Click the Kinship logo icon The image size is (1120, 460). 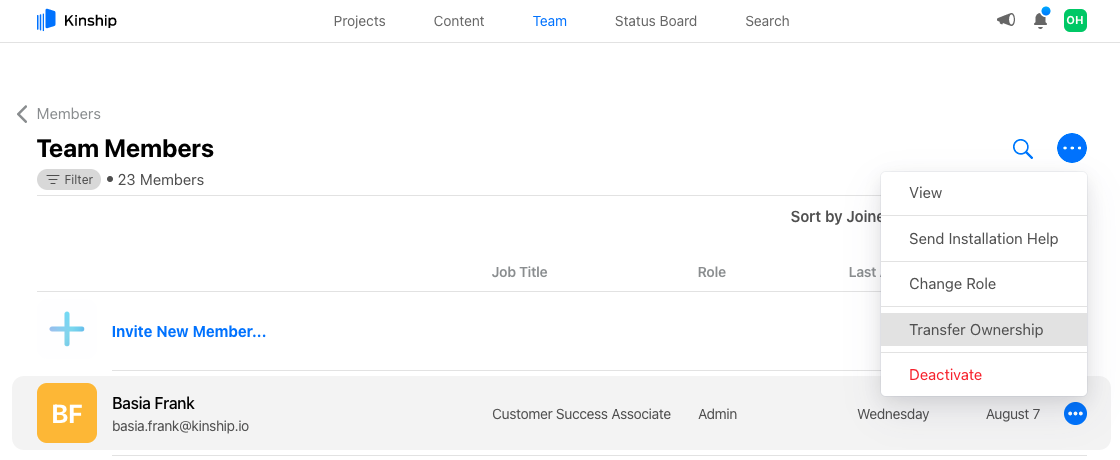point(46,20)
